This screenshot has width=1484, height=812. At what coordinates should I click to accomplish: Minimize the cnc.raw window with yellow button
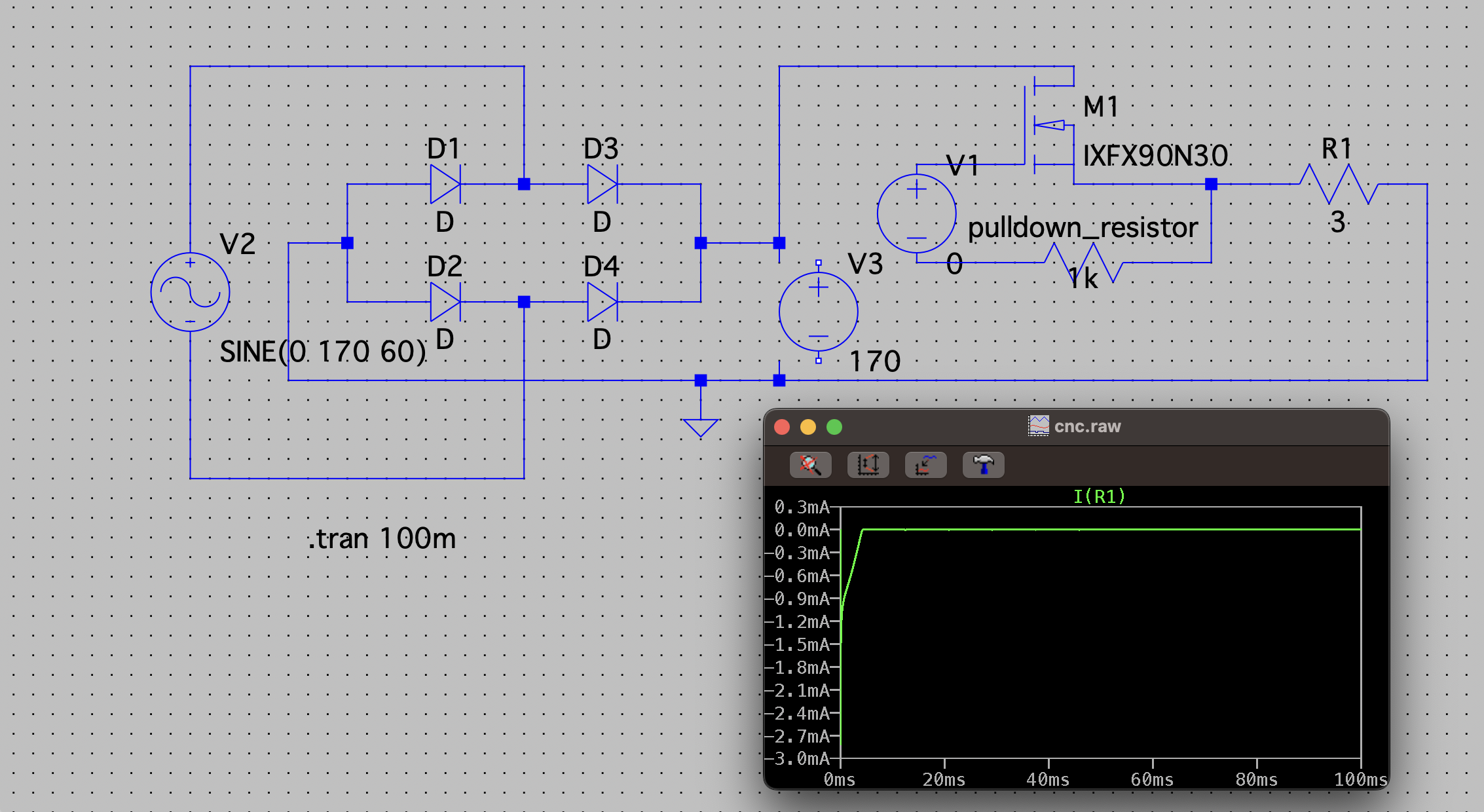coord(808,427)
